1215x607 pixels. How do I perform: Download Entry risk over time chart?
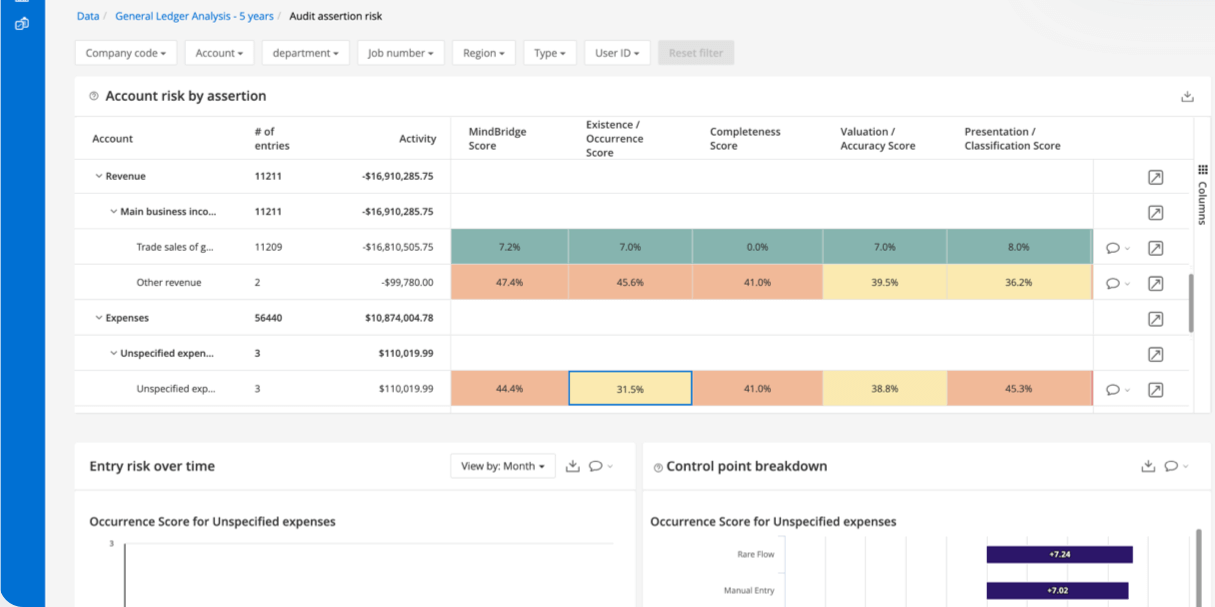pyautogui.click(x=573, y=466)
